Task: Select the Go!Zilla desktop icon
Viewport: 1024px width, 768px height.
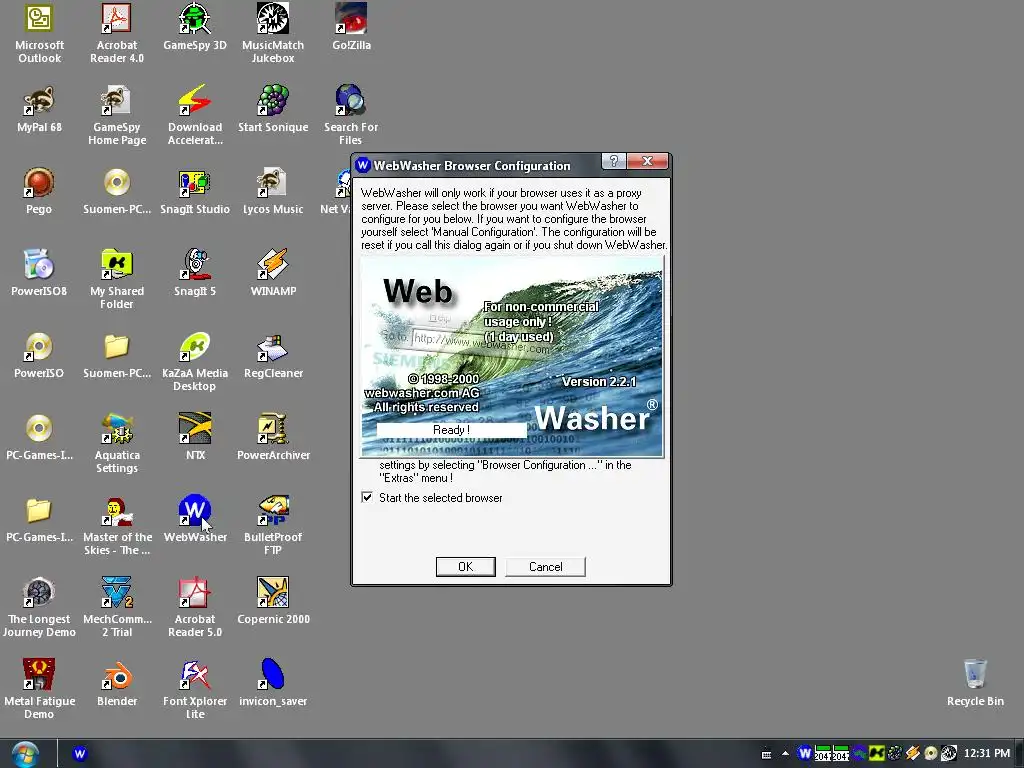Action: coord(351,27)
